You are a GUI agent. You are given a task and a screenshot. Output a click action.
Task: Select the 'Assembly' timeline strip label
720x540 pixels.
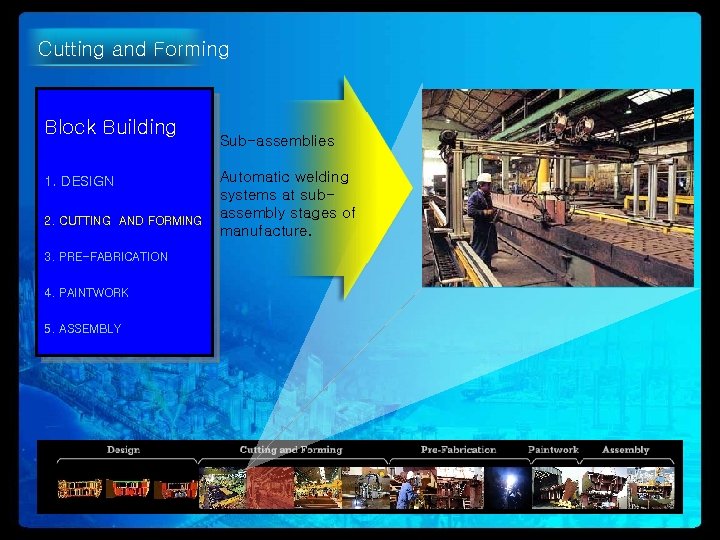[x=625, y=450]
